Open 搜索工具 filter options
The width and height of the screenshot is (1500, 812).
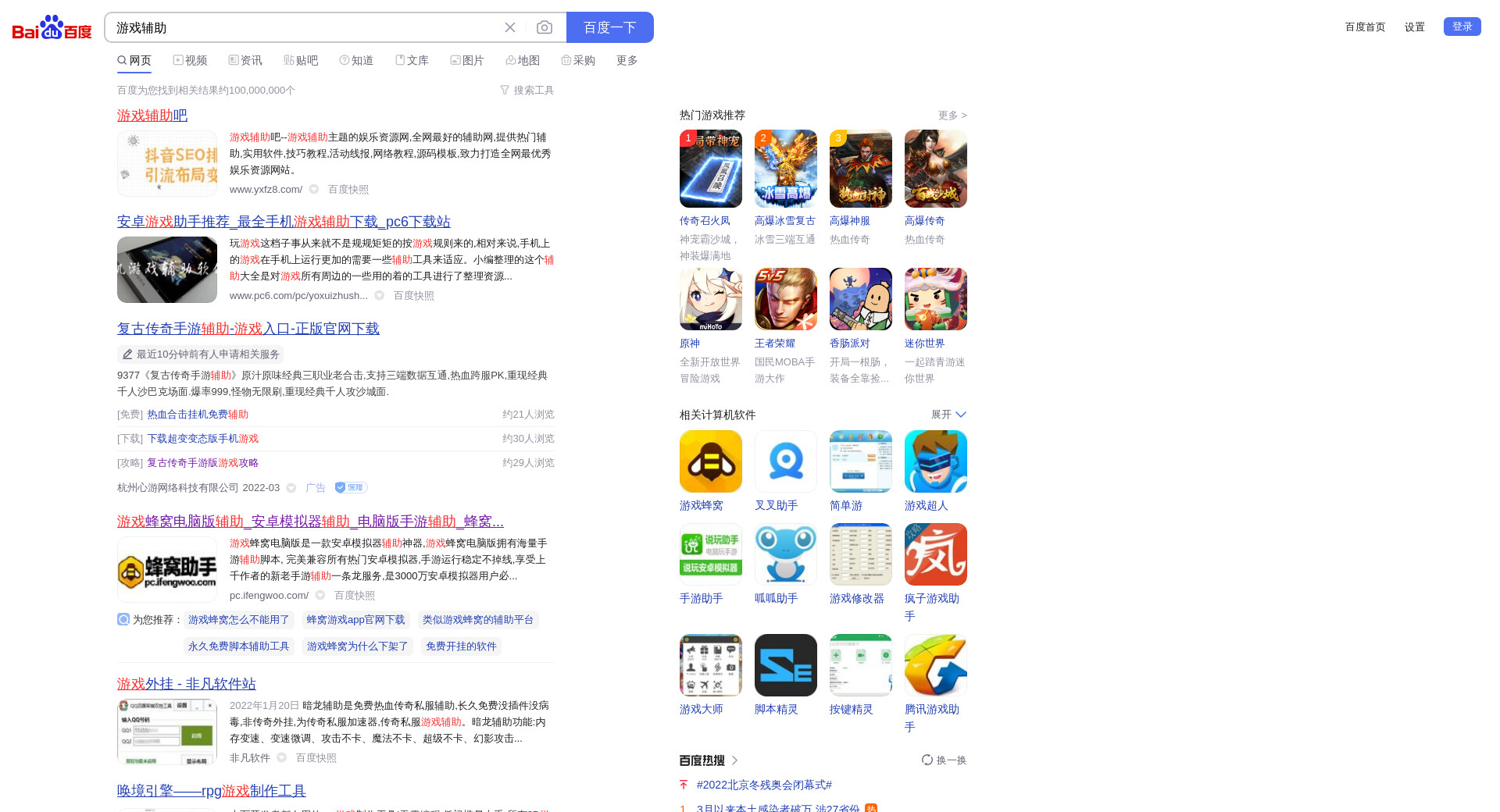click(x=527, y=91)
